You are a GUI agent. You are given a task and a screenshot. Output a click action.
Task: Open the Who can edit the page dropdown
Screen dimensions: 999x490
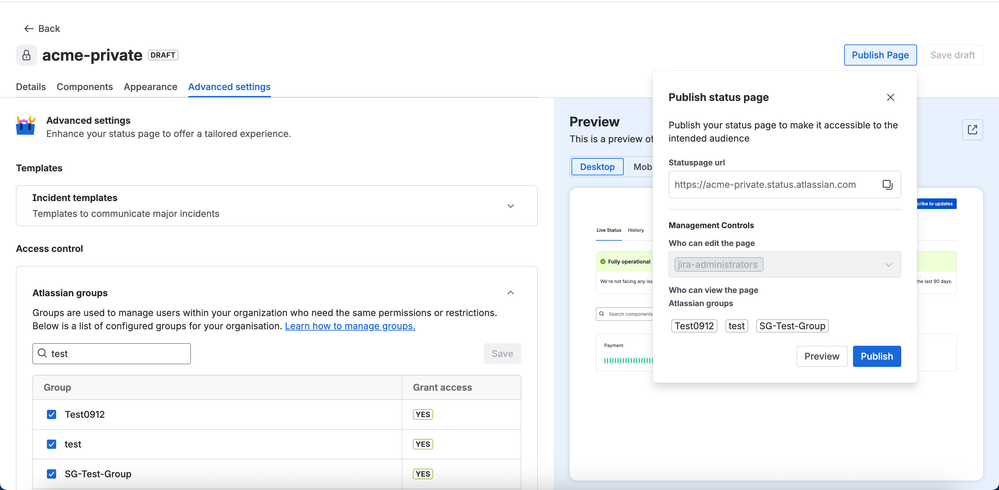click(784, 264)
